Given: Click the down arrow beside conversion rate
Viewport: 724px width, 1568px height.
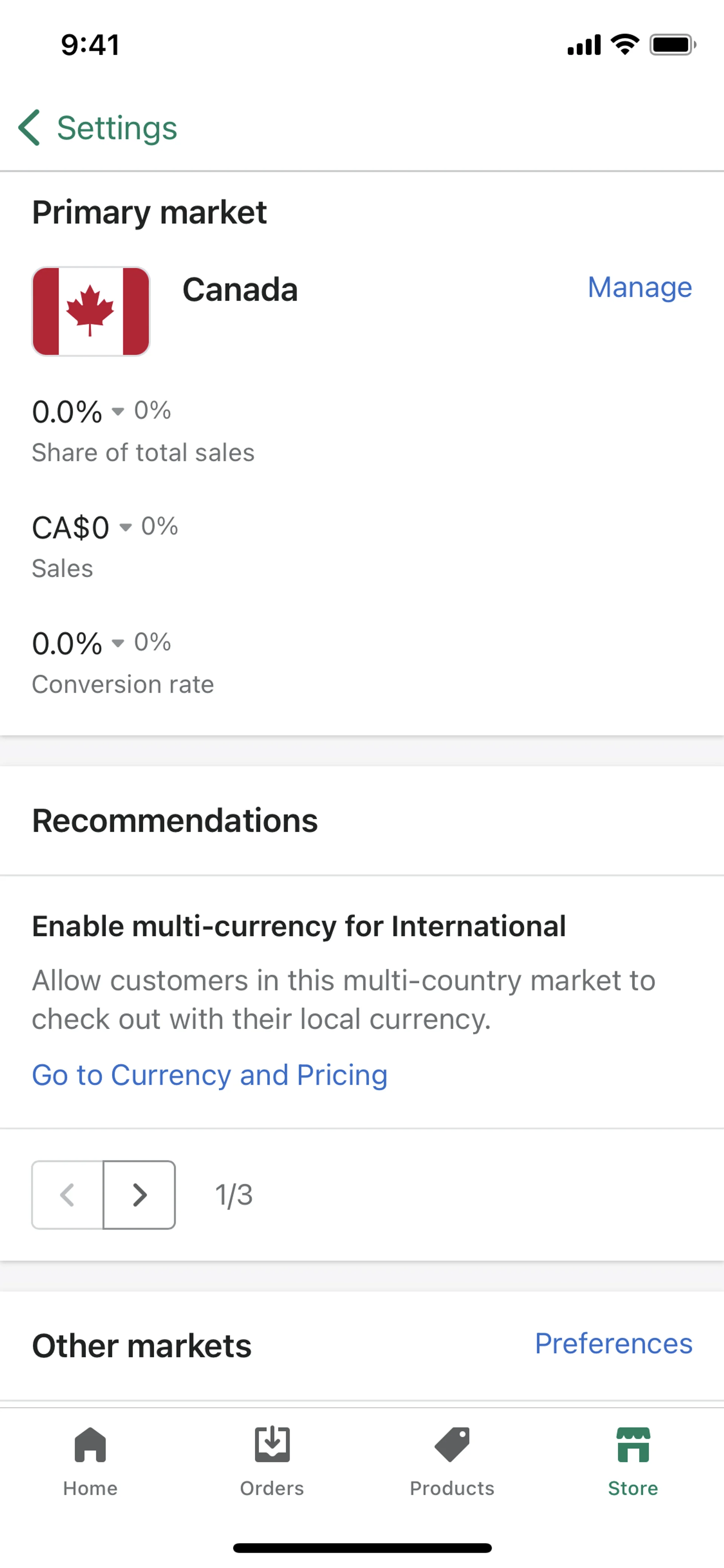Looking at the screenshot, I should 118,643.
